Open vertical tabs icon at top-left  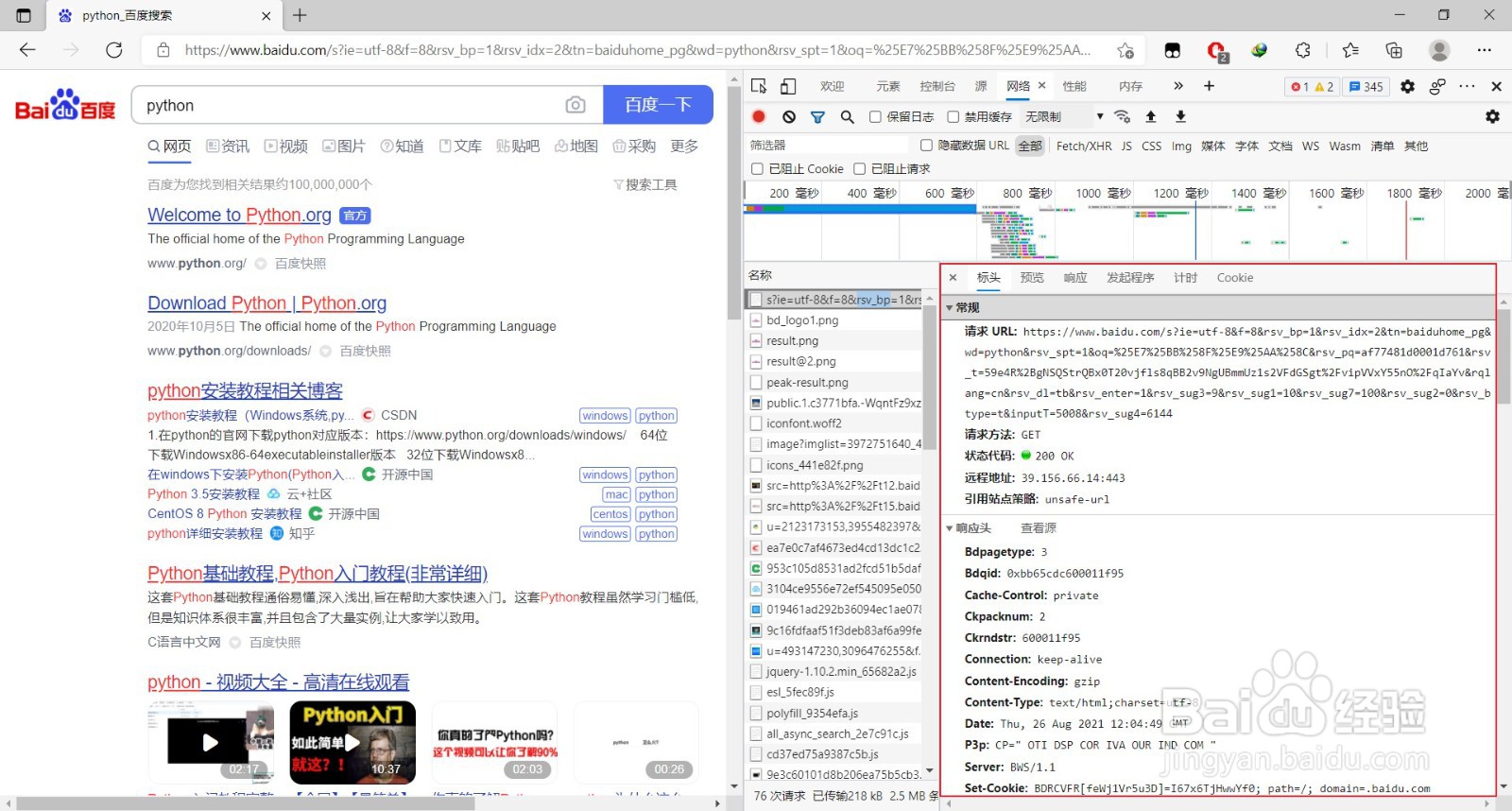point(24,15)
